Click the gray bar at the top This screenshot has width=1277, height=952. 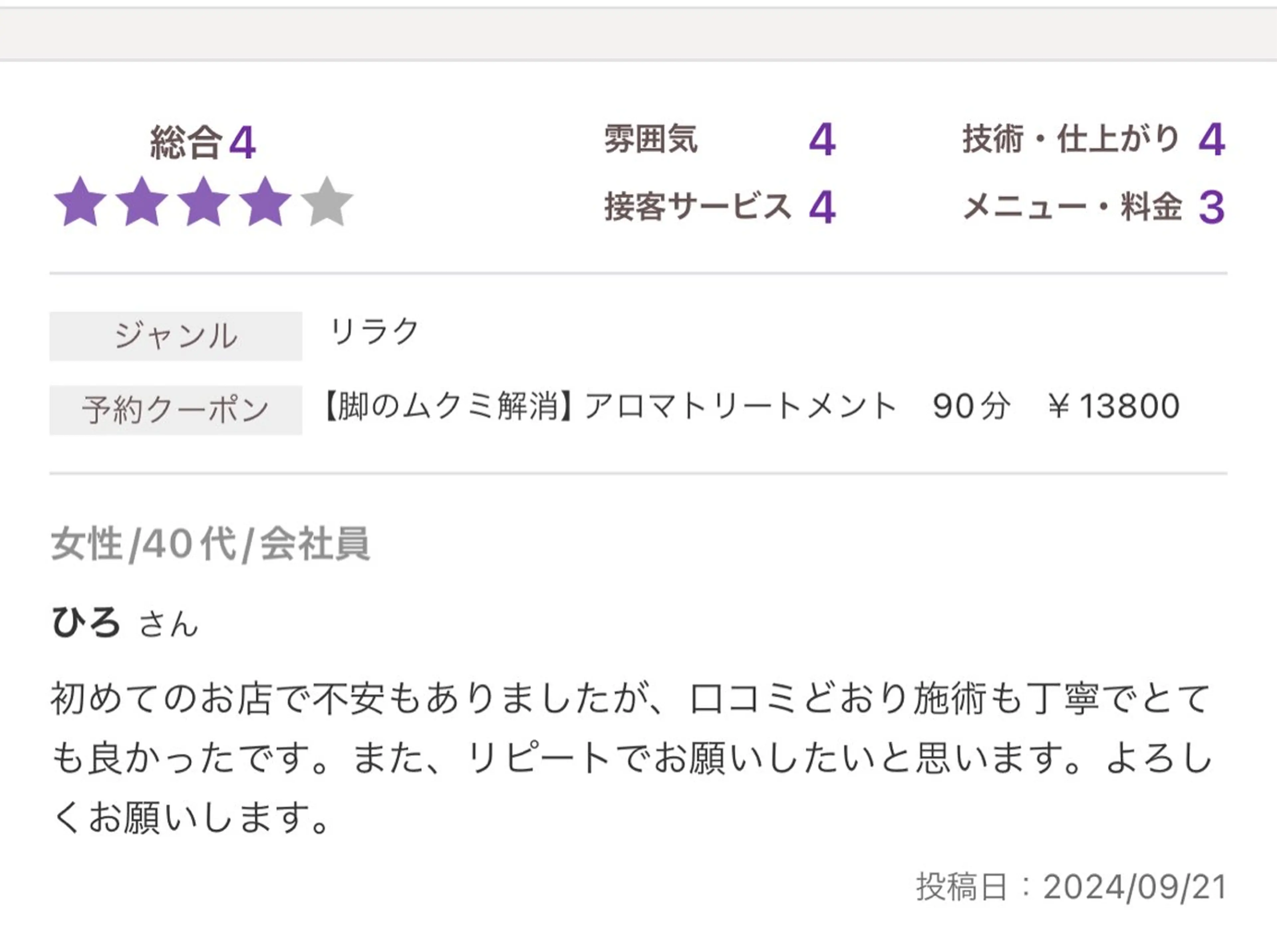pyautogui.click(x=638, y=34)
